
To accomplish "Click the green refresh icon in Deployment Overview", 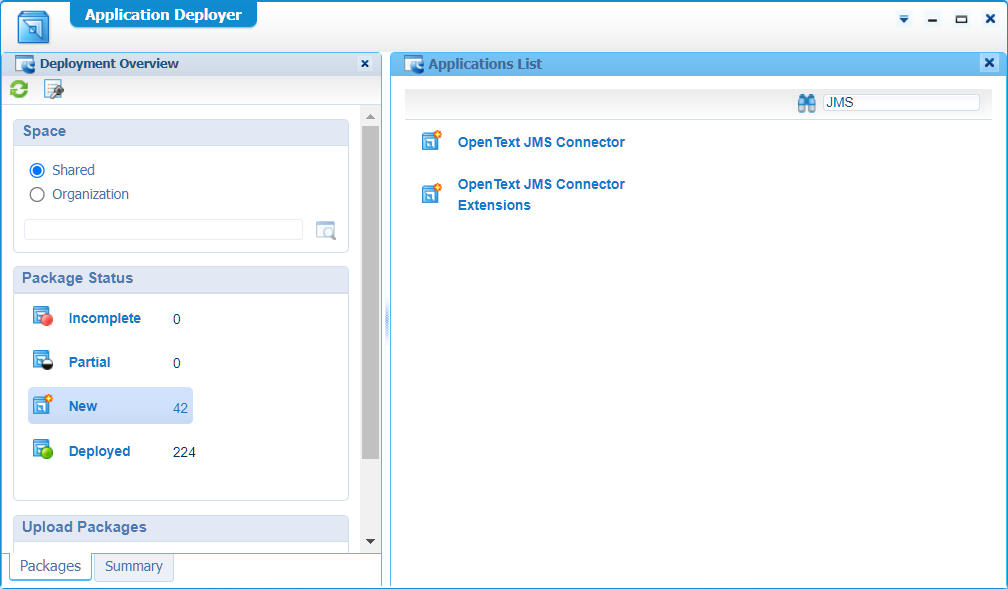I will pyautogui.click(x=19, y=90).
